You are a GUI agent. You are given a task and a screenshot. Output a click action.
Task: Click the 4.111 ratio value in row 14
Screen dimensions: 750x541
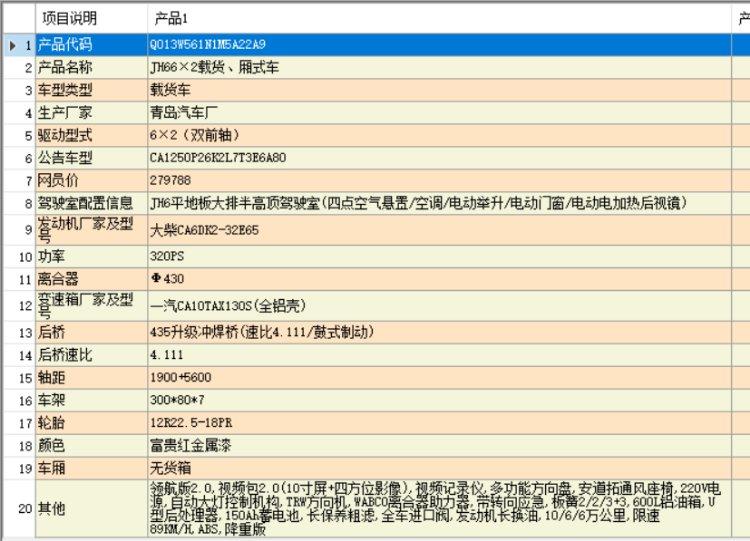pyautogui.click(x=439, y=355)
